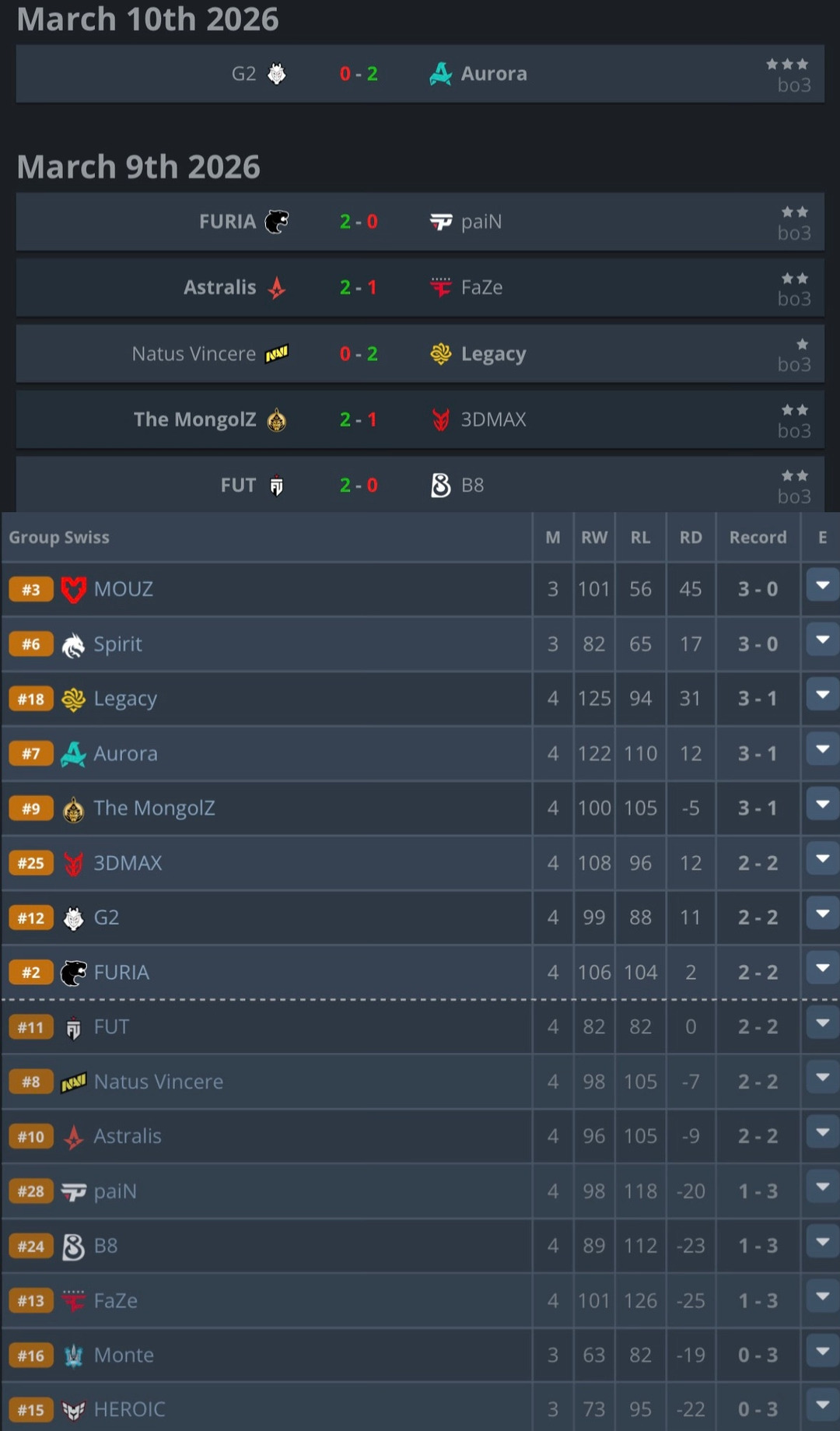Expand the FURIA standings row dropdown
840x1431 pixels.
pos(822,969)
